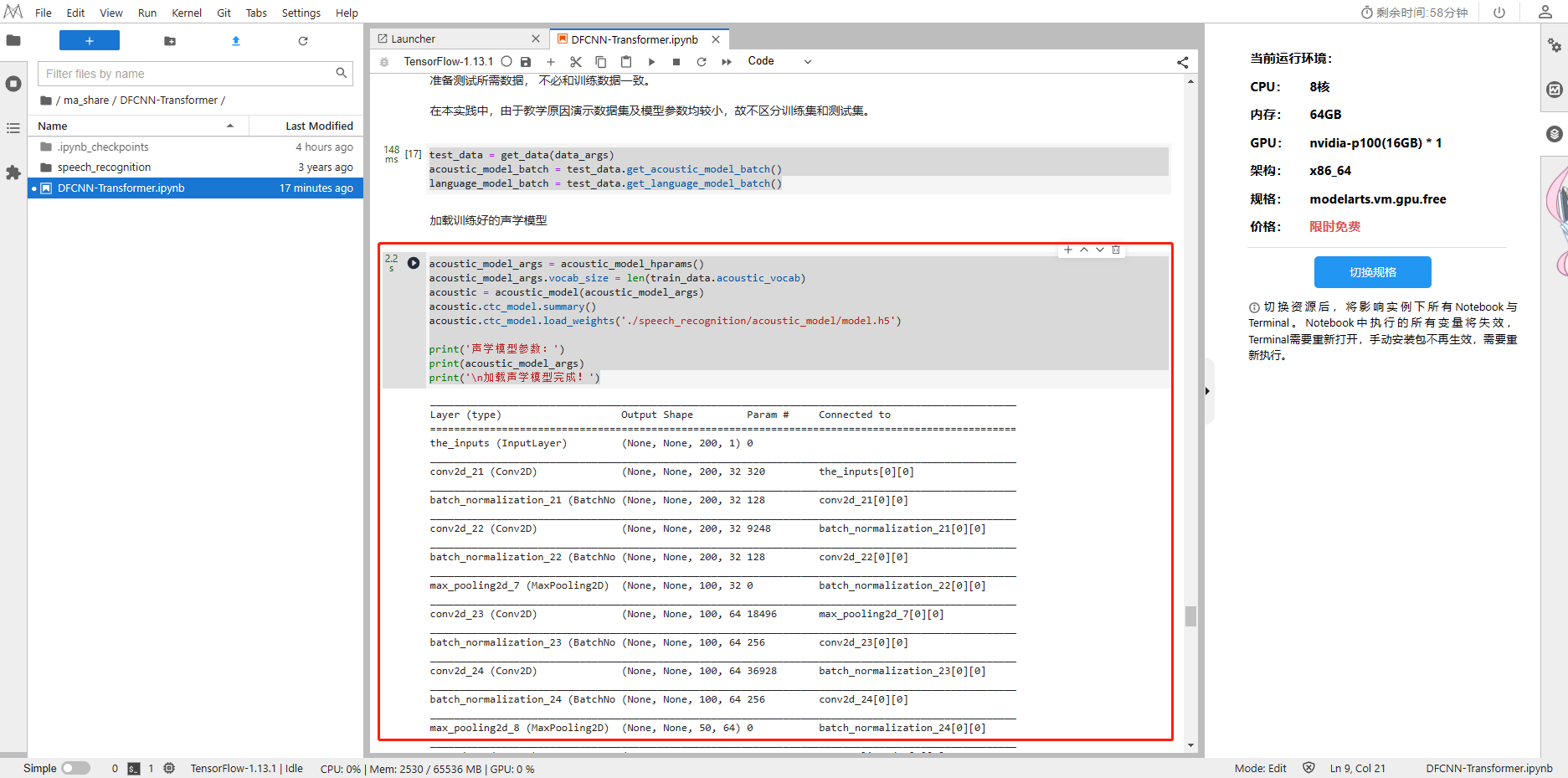Viewport: 1568px width, 778px height.
Task: Click the share notebook icon
Action: [1183, 62]
